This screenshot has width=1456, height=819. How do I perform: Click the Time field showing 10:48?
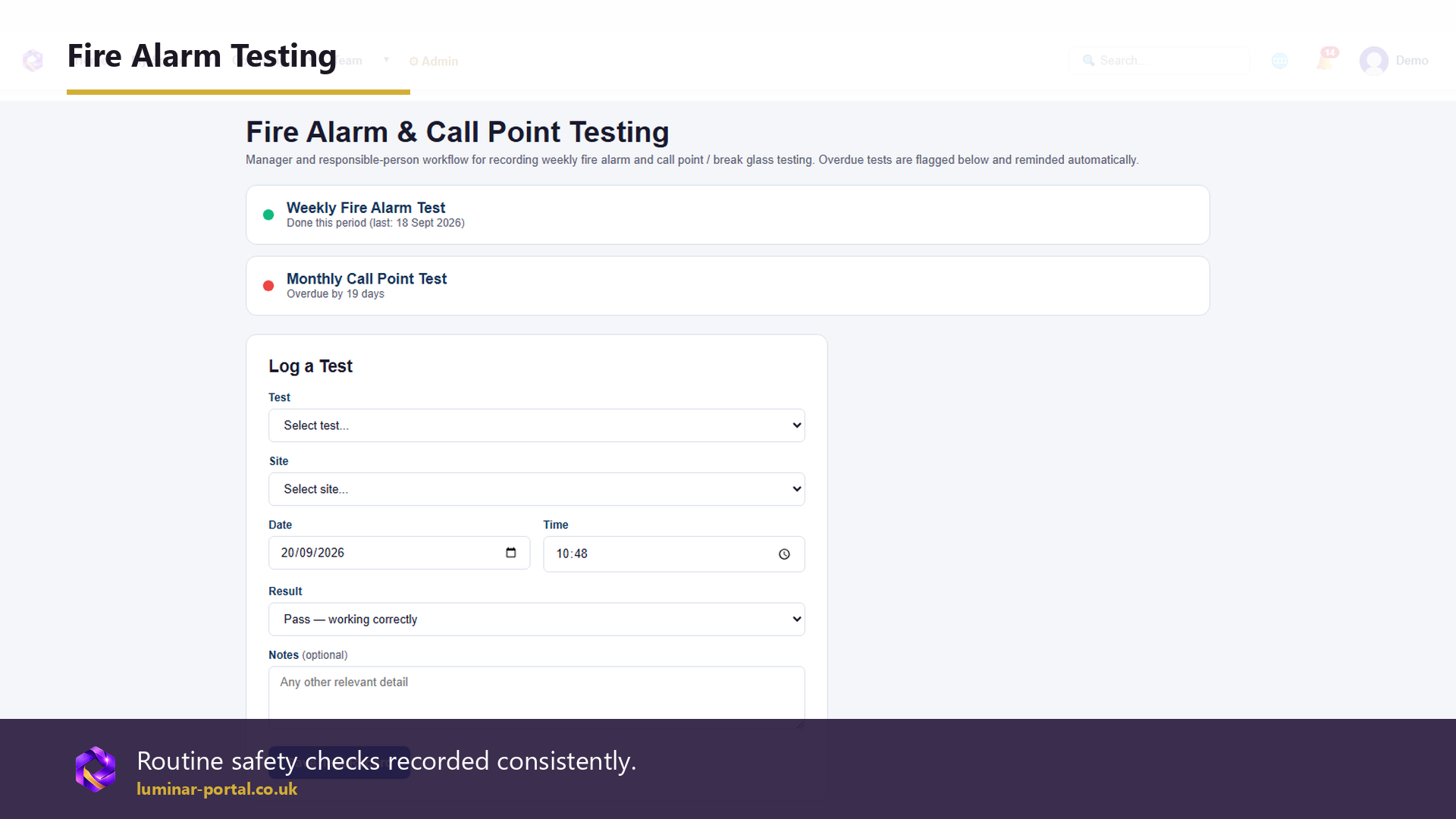(674, 554)
